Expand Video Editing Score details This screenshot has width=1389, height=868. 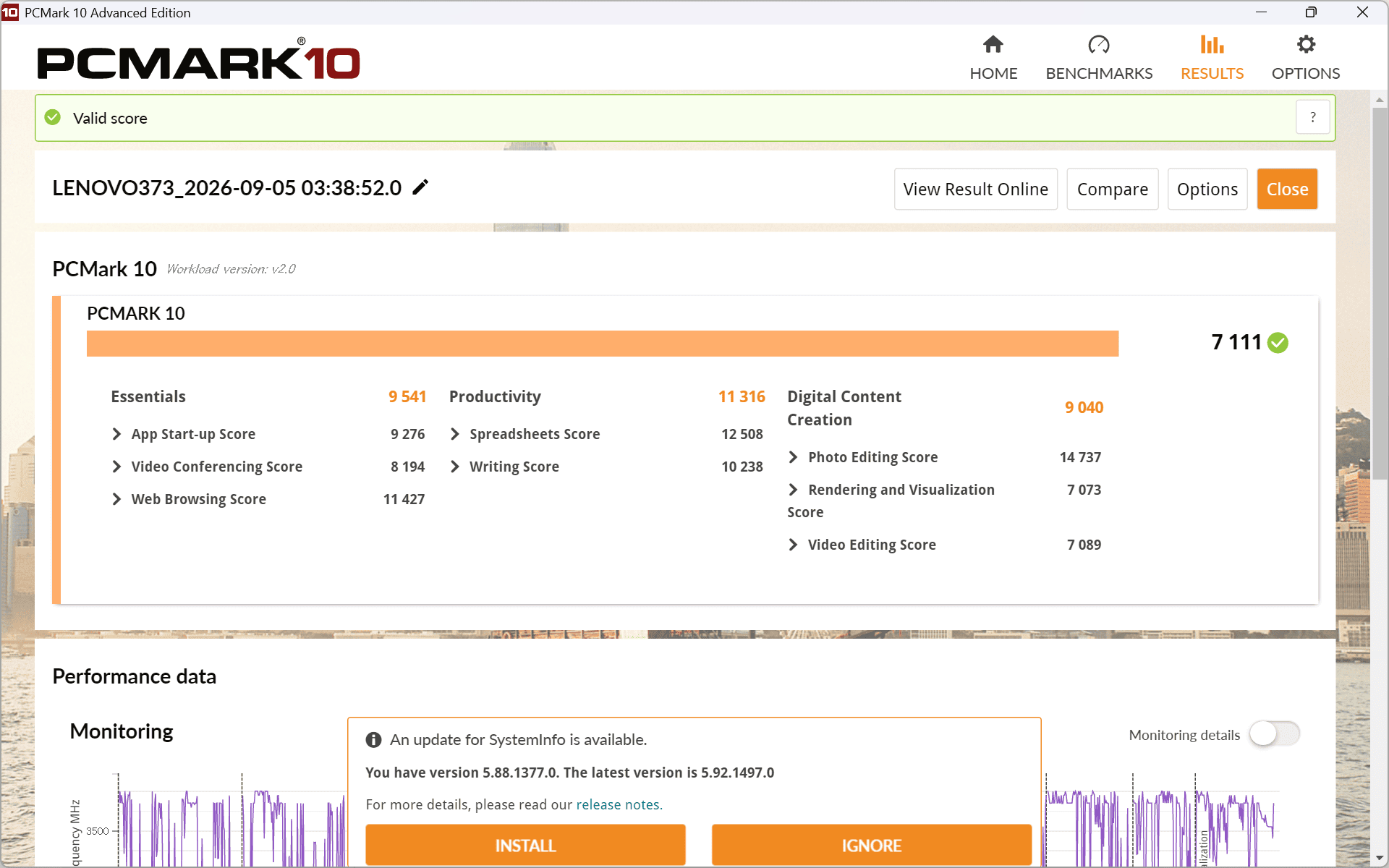pyautogui.click(x=794, y=545)
